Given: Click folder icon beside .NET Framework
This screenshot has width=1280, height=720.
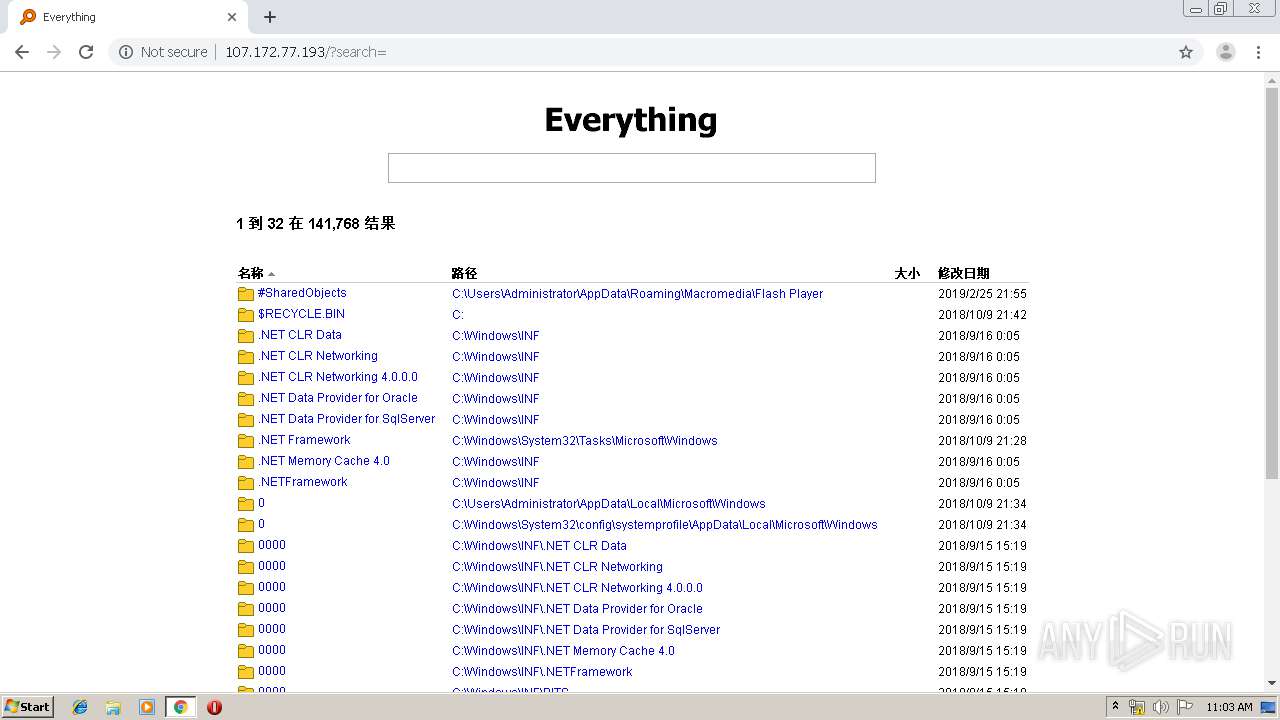Looking at the screenshot, I should click(x=246, y=441).
